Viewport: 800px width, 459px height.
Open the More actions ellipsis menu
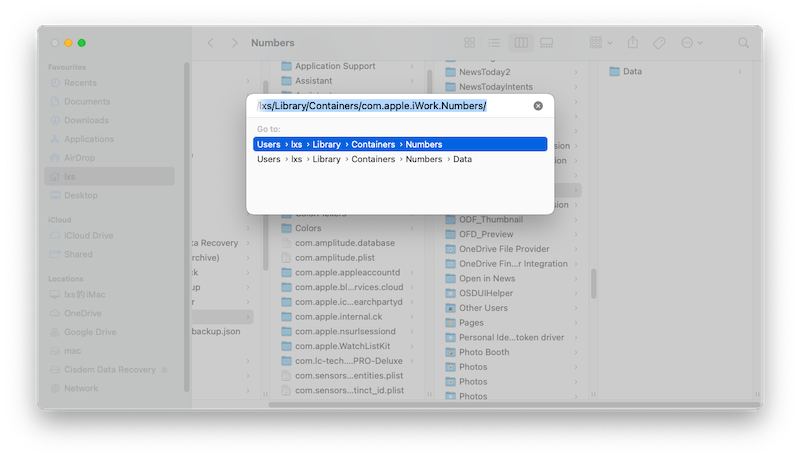coord(692,43)
